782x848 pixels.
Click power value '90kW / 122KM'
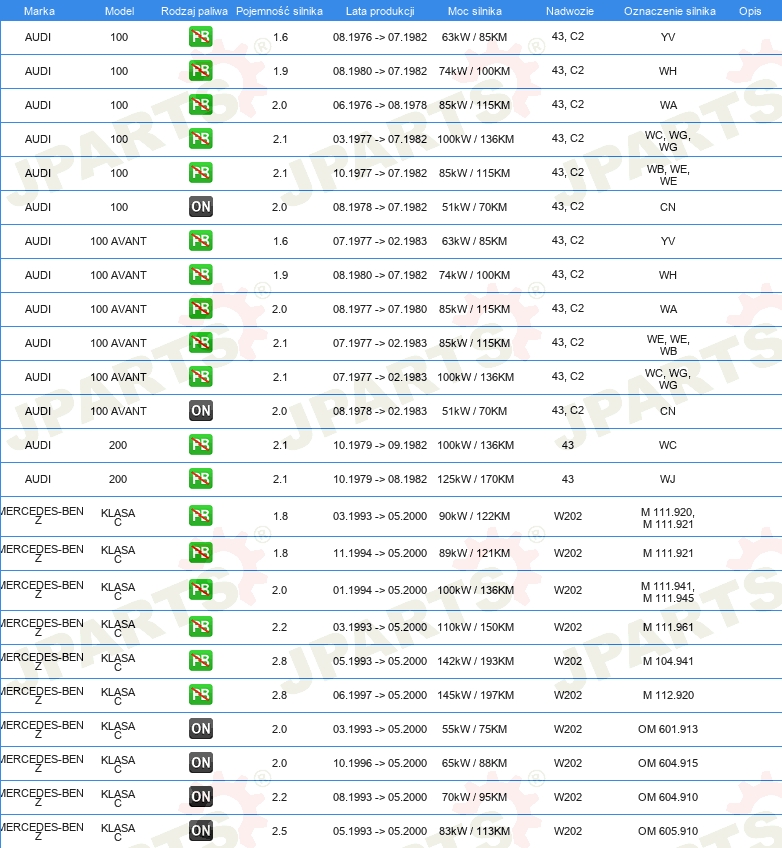click(x=474, y=516)
